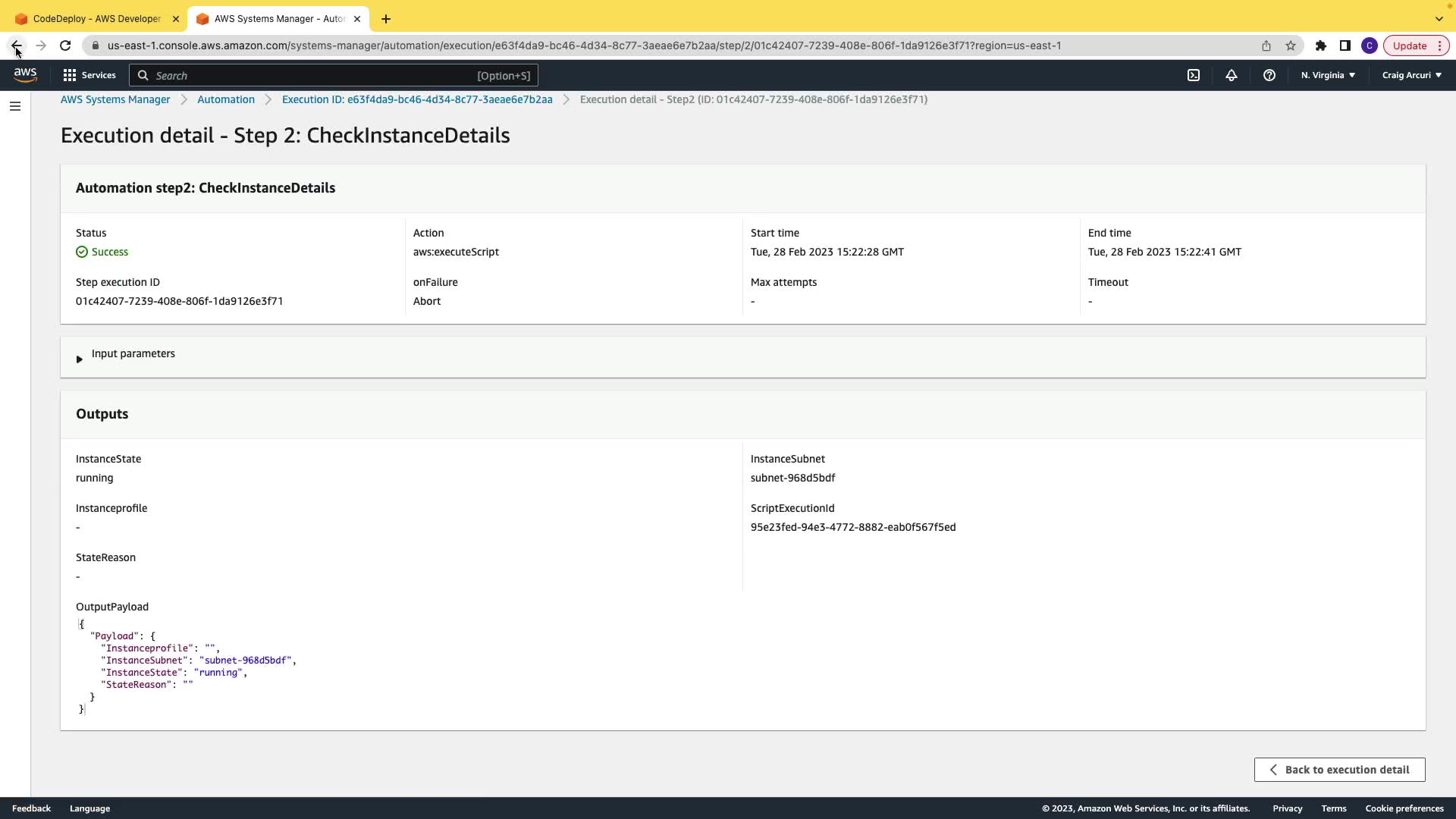Open the AWS CloudShell icon

click(1194, 75)
